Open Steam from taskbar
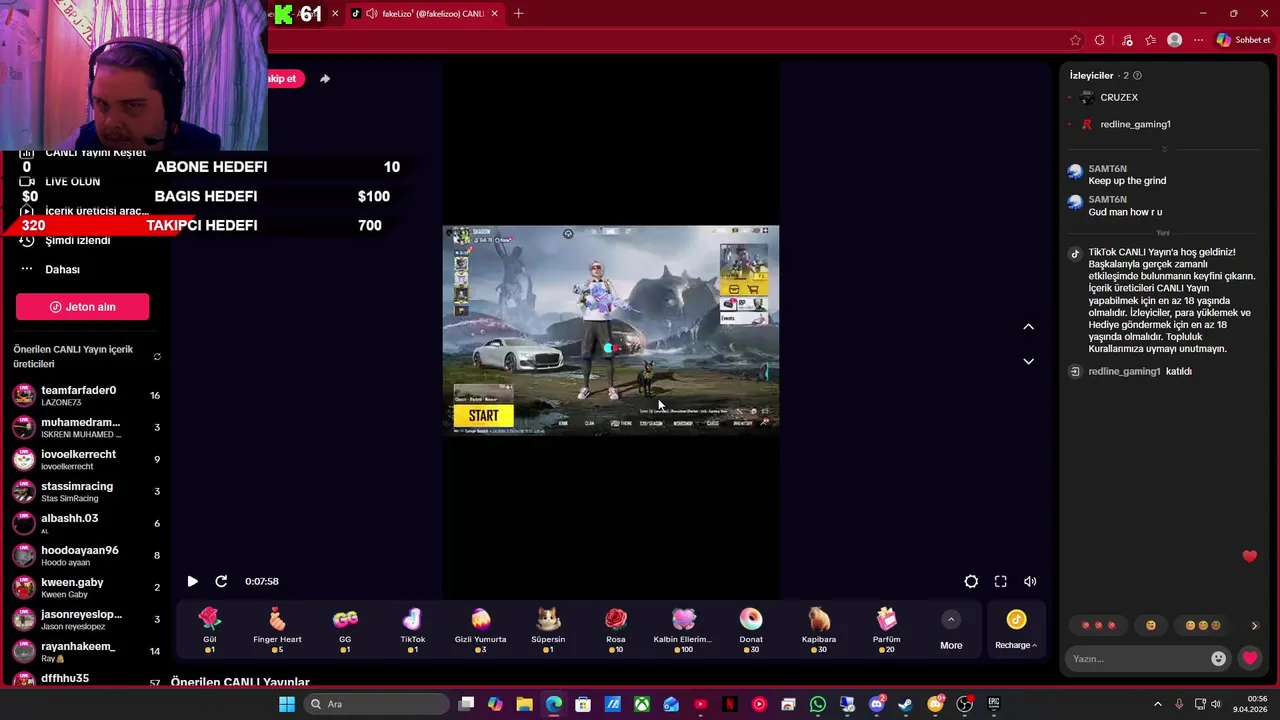 pos(905,704)
